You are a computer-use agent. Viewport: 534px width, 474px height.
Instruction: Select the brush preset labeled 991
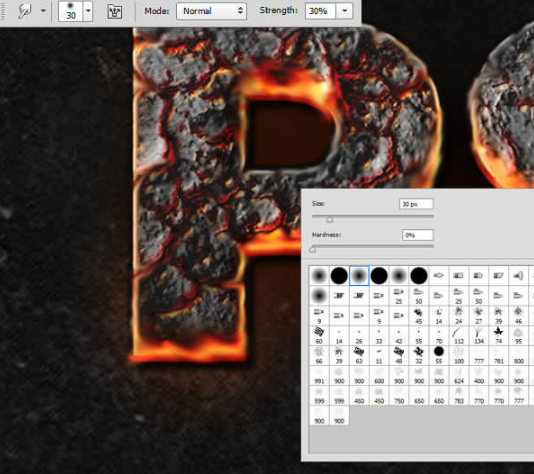[x=319, y=376]
